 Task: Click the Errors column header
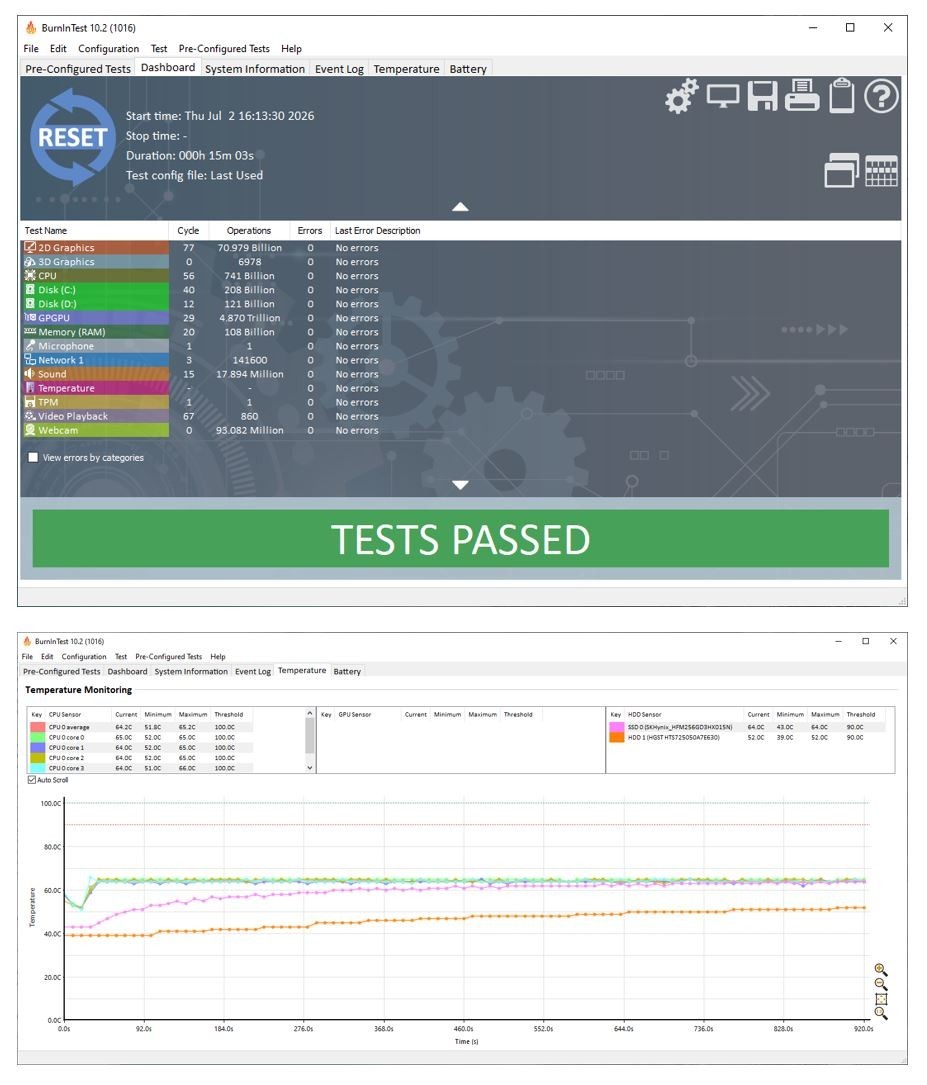[309, 230]
